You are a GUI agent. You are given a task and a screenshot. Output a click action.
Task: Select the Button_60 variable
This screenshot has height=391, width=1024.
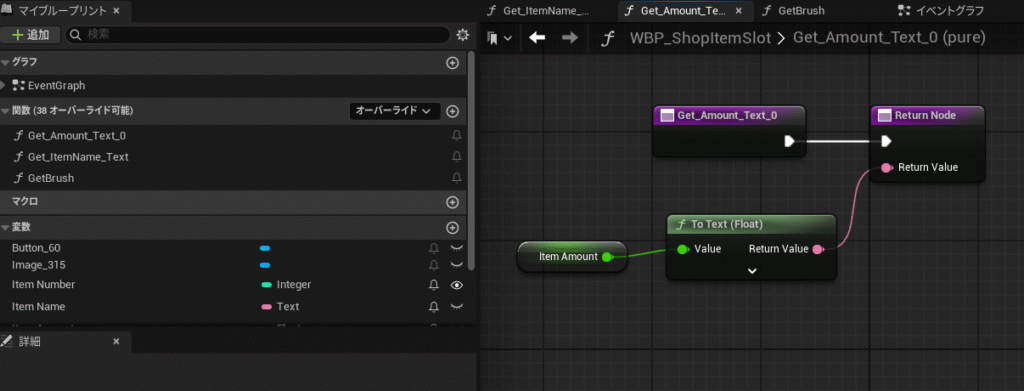(36, 248)
